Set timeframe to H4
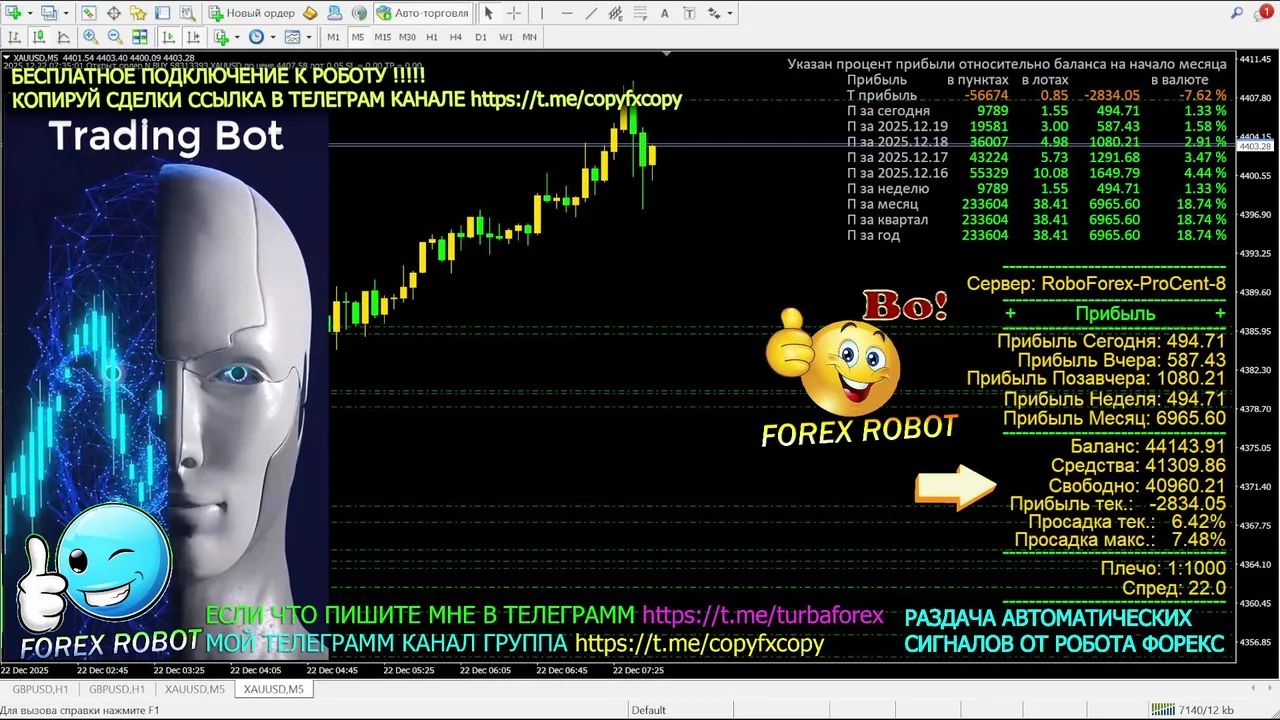The image size is (1280, 720). point(456,37)
